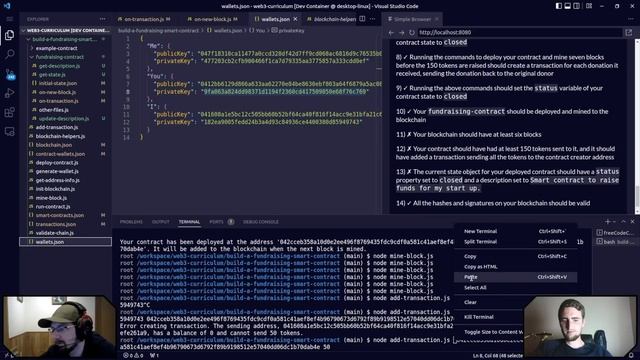The height and width of the screenshot is (360, 640).
Task: Choose Split Terminal in context menu
Action: (x=516, y=242)
